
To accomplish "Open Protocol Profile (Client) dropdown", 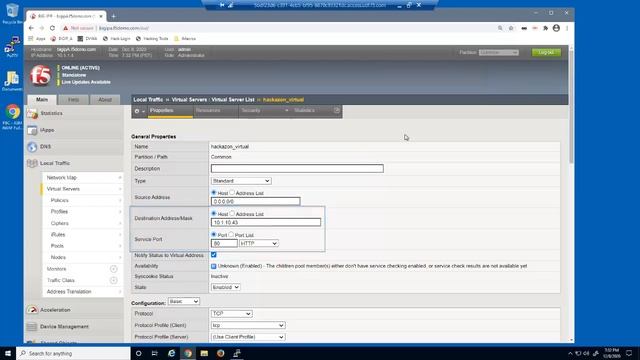I will coord(248,325).
